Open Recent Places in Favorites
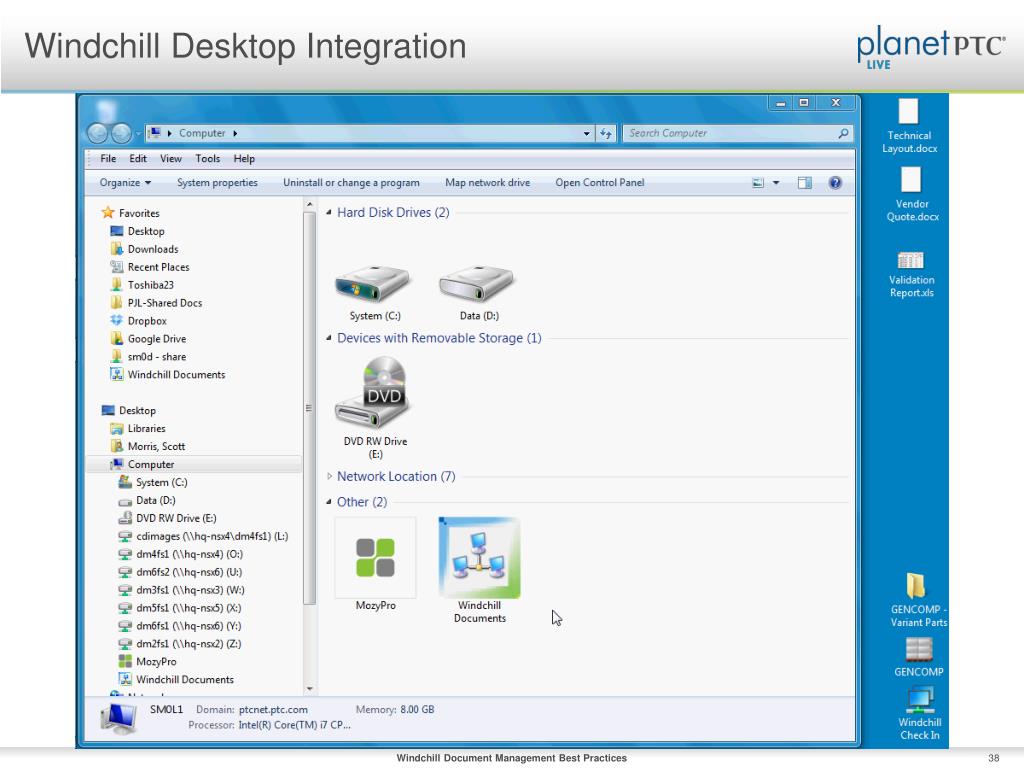This screenshot has width=1024, height=768. point(150,267)
